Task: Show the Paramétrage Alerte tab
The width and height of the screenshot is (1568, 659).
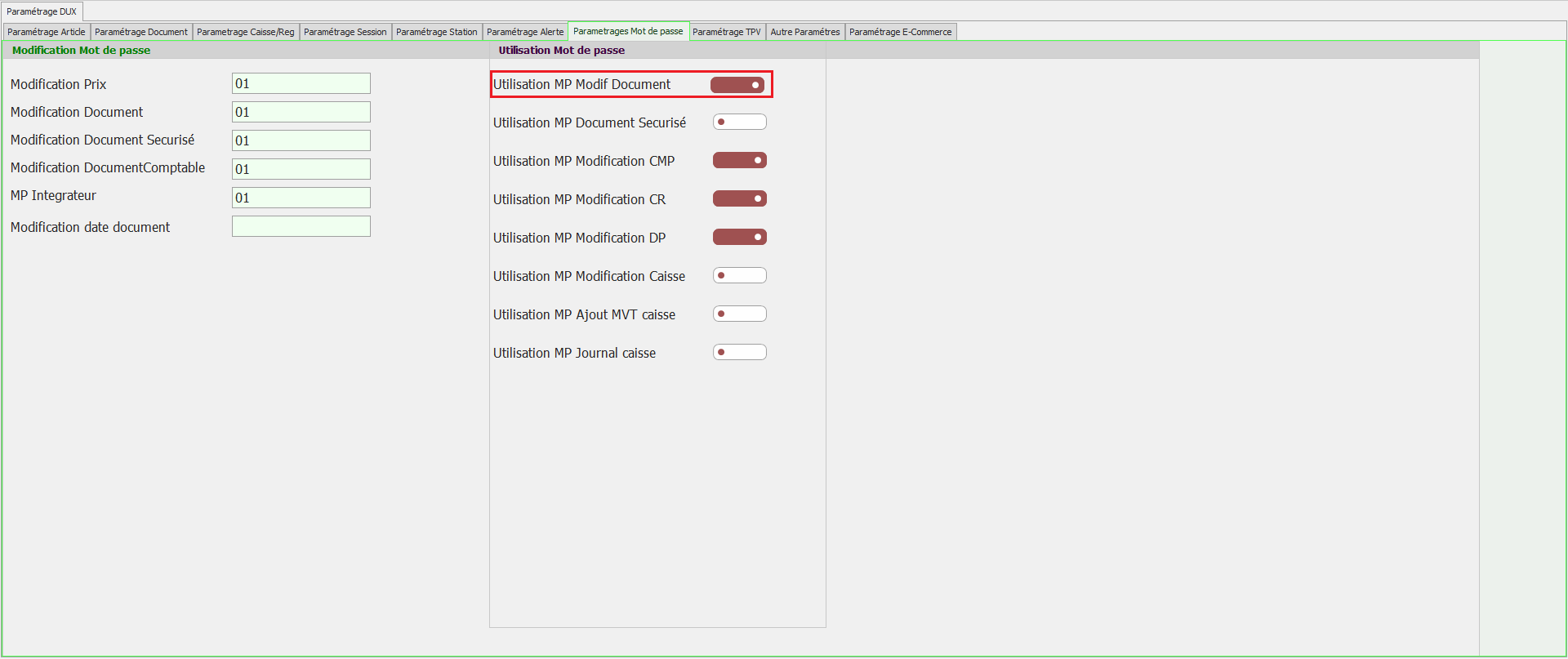Action: [x=525, y=32]
